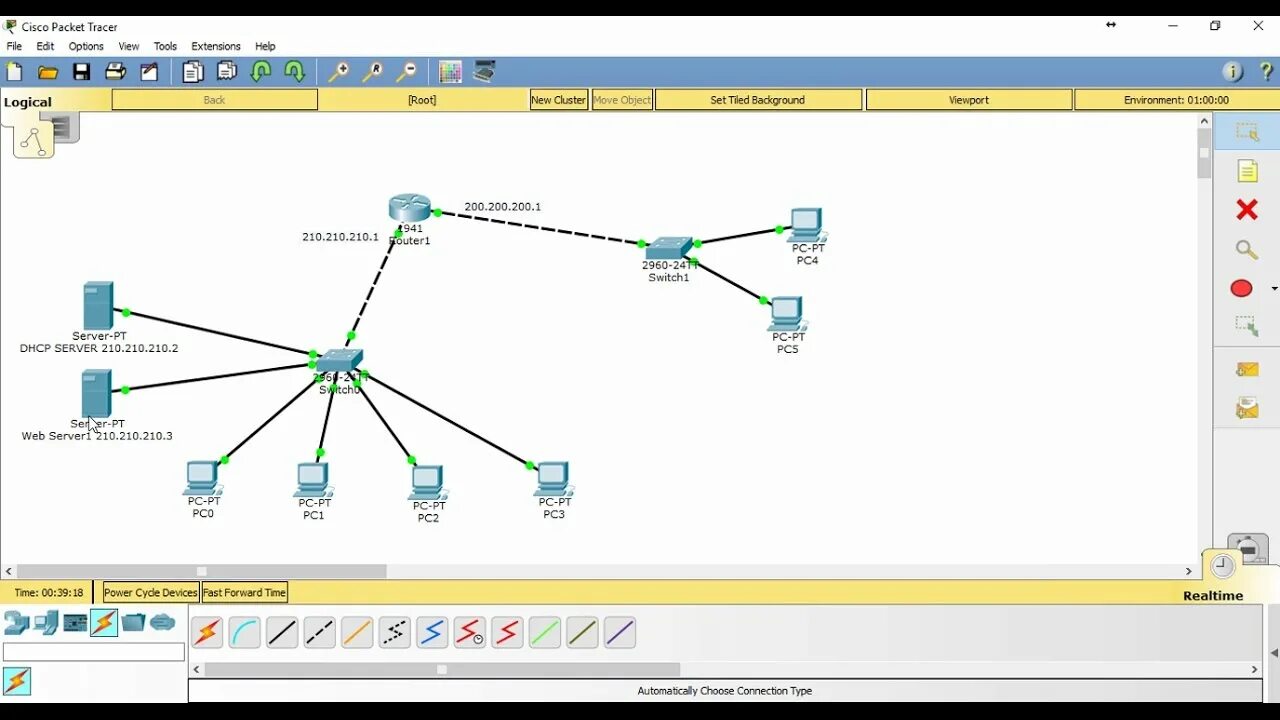Pick the light green octal cable
The width and height of the screenshot is (1280, 720).
(544, 632)
